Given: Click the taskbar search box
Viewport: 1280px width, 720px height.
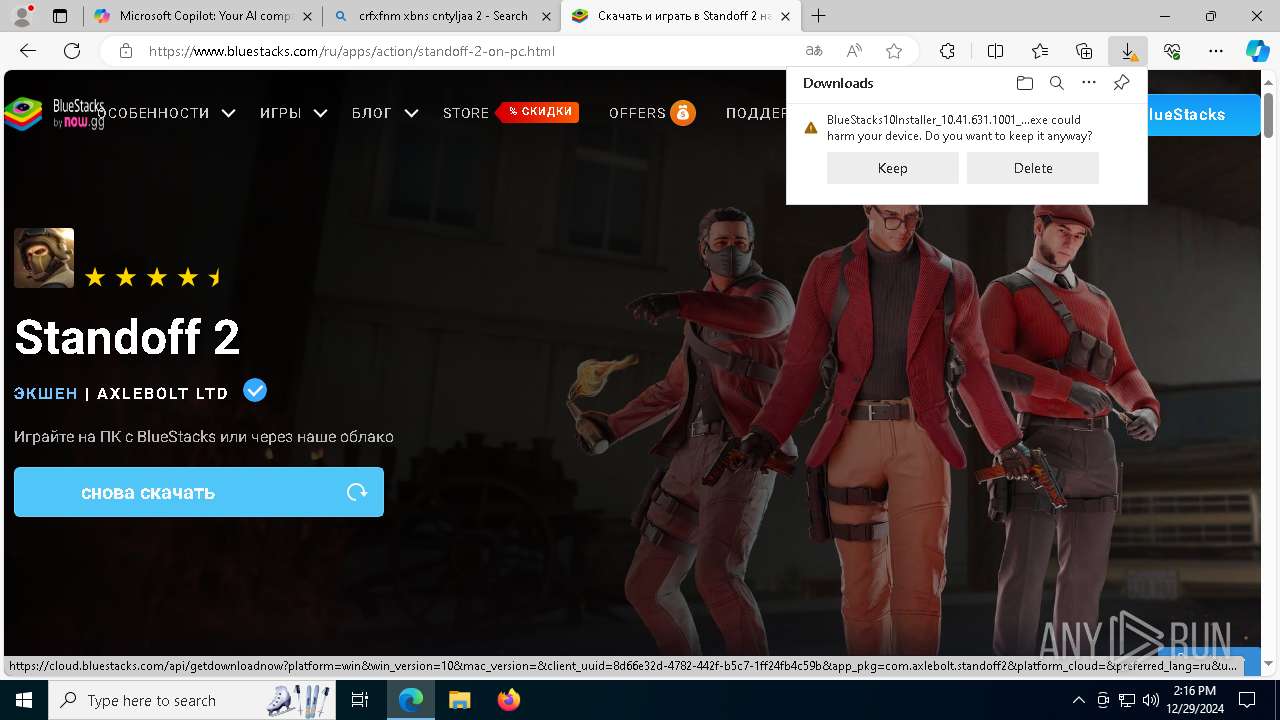Looking at the screenshot, I should (193, 700).
